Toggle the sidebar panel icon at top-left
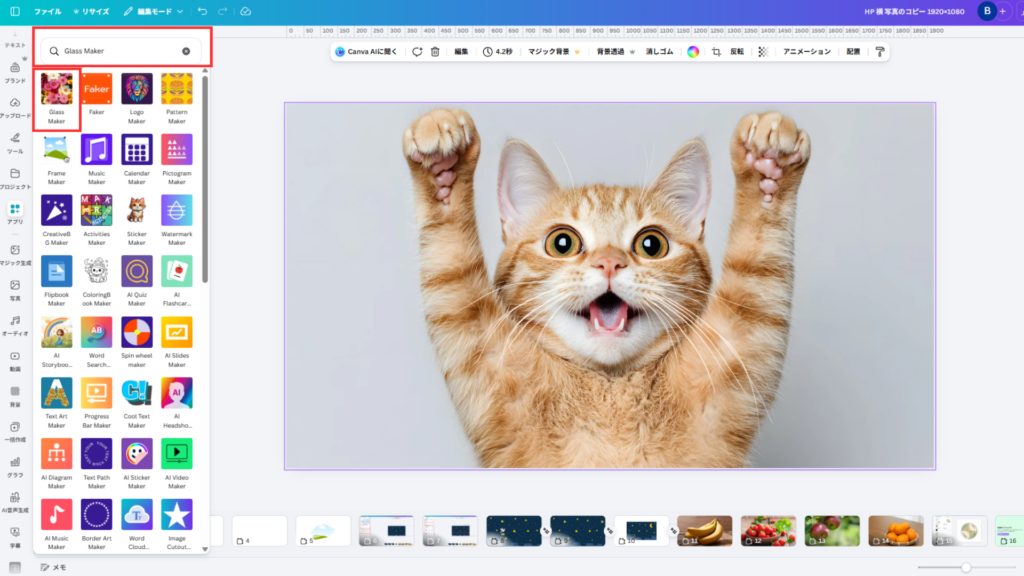 click(15, 11)
